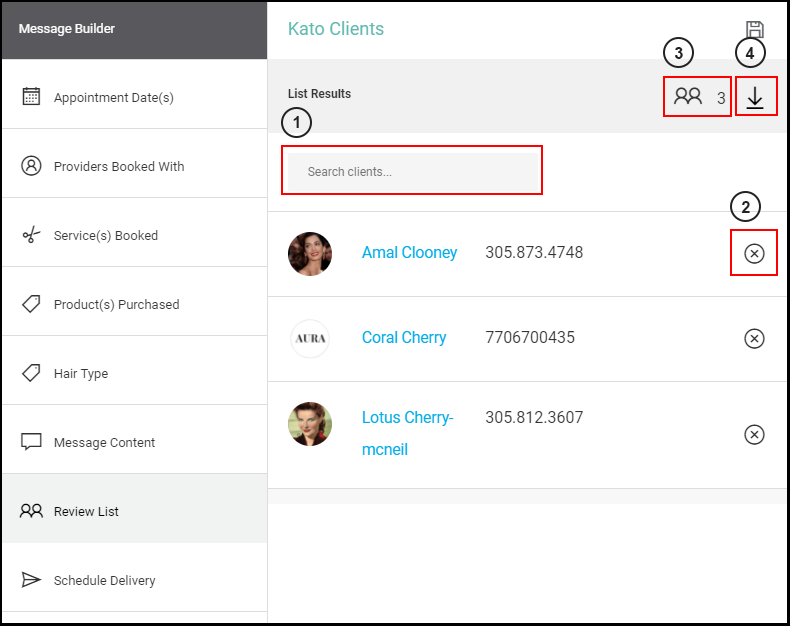The width and height of the screenshot is (790, 626).
Task: Click the download list arrow icon
Action: tap(755, 97)
